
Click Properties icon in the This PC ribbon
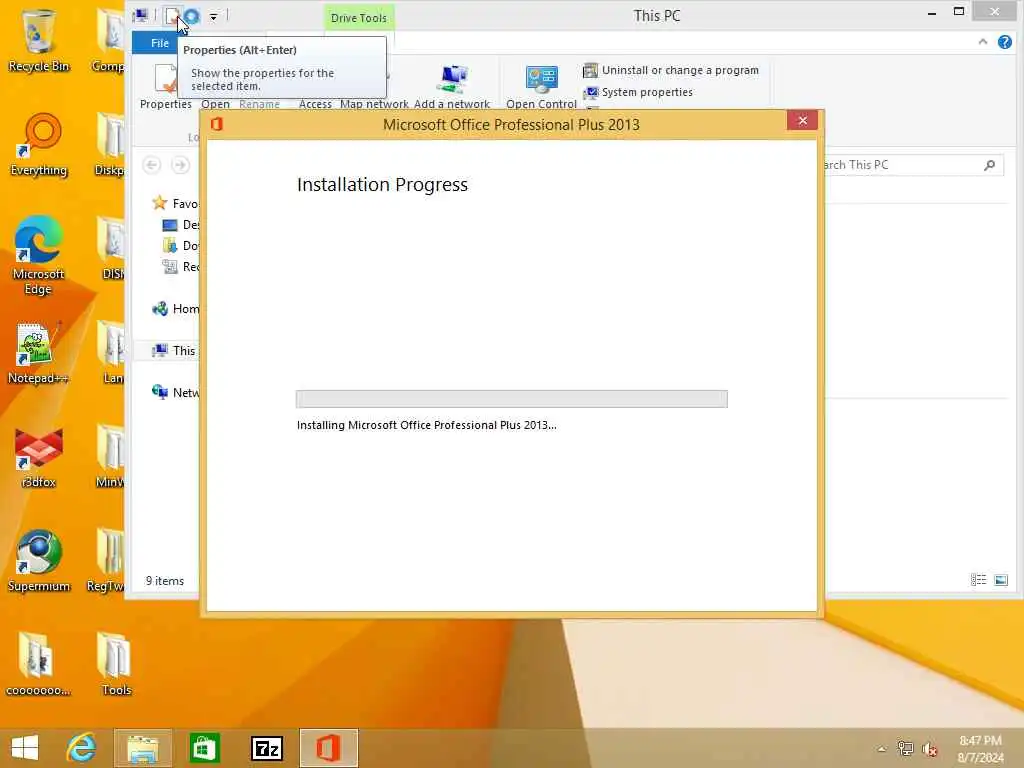coord(166,86)
